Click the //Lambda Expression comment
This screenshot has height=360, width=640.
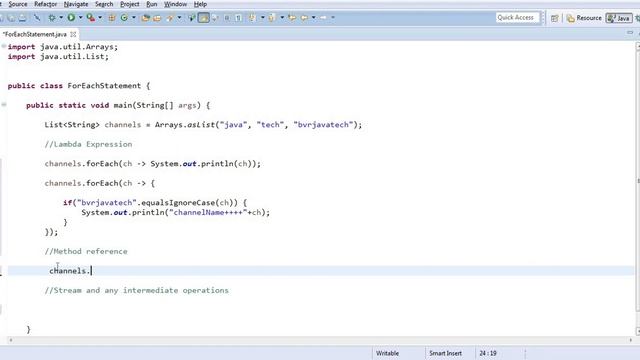pyautogui.click(x=88, y=144)
